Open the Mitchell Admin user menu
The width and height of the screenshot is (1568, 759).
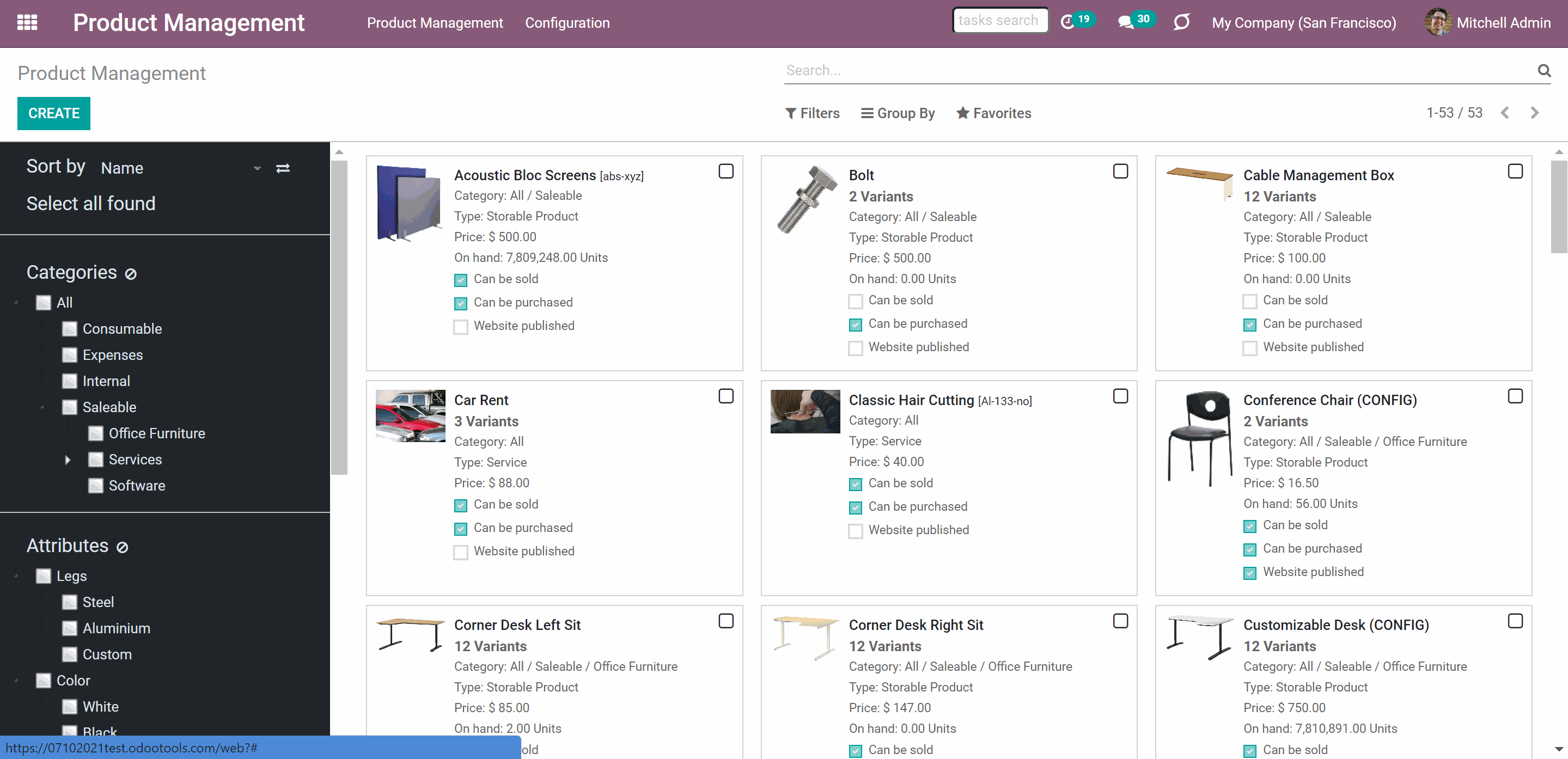[1487, 23]
